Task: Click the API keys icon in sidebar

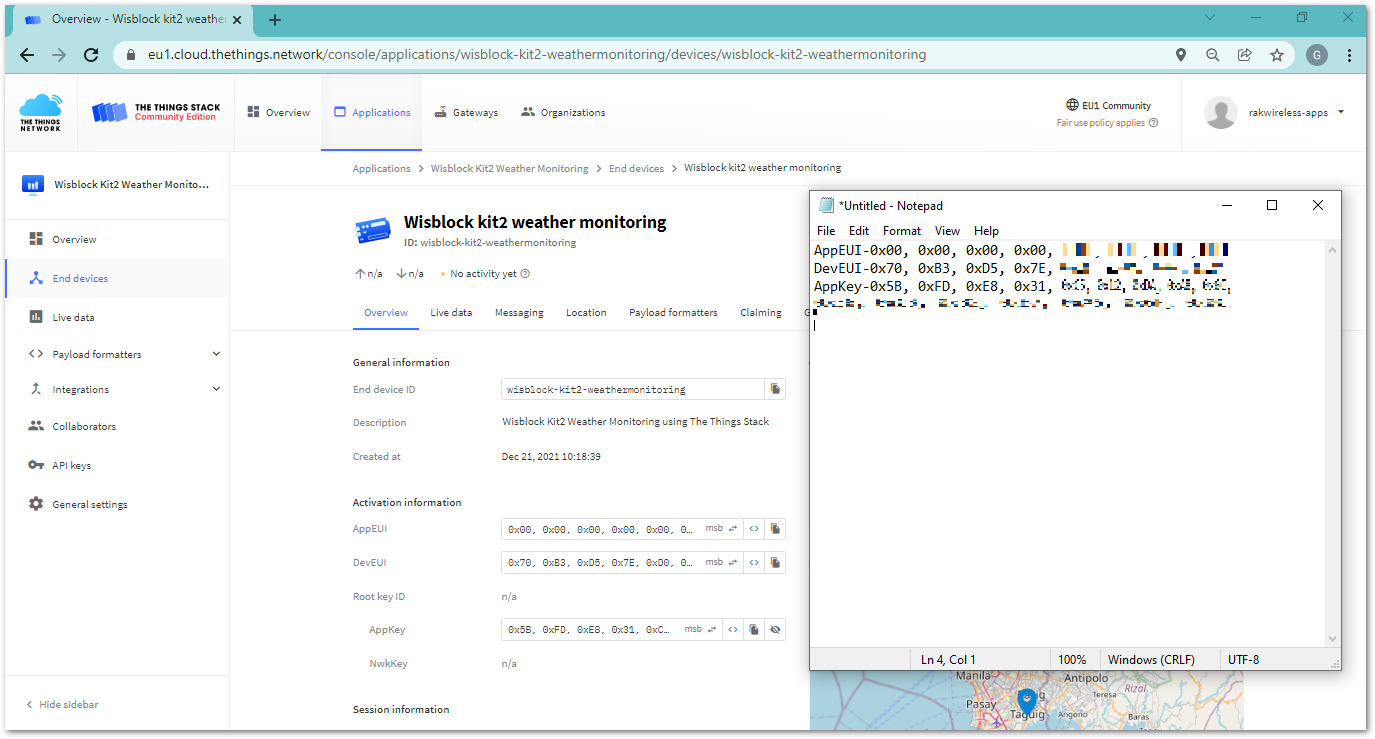Action: click(x=36, y=465)
